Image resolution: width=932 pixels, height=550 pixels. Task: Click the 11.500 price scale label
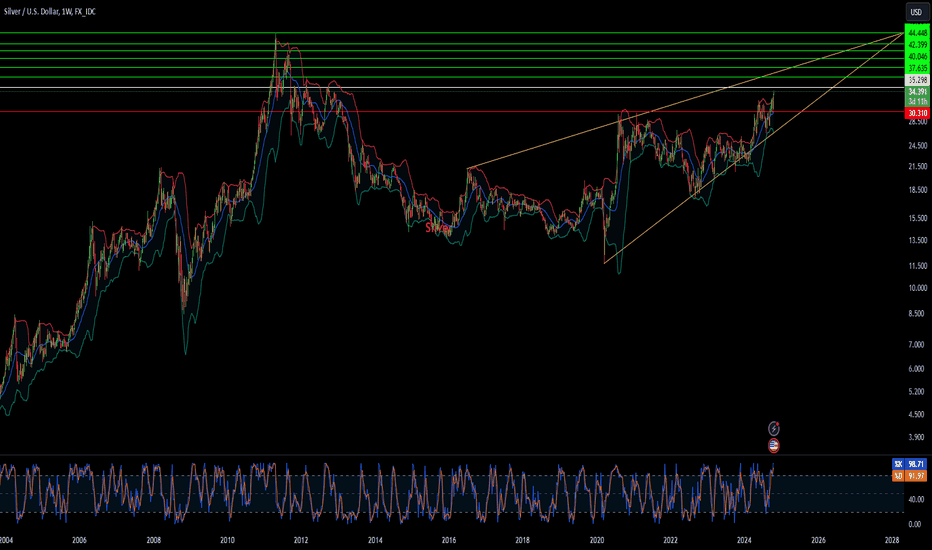[918, 266]
